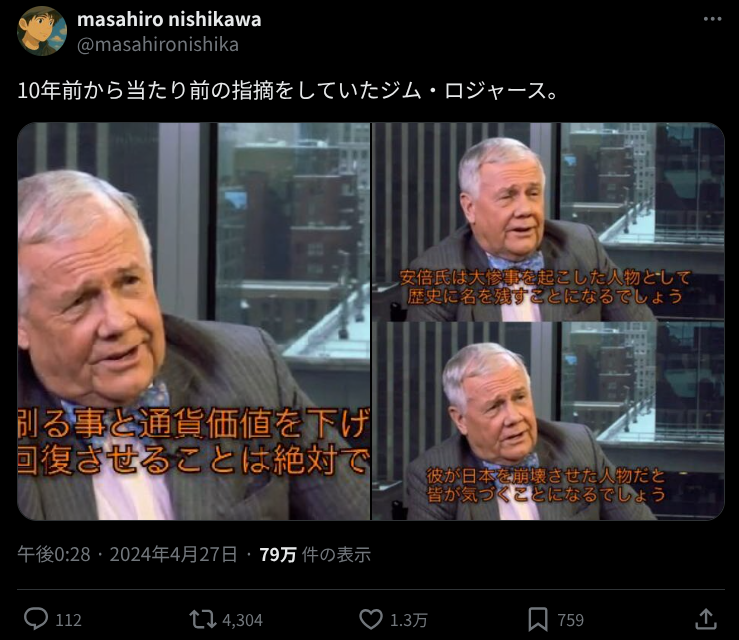Open the @masahironishika handle link
739x640 pixels.
click(x=157, y=45)
